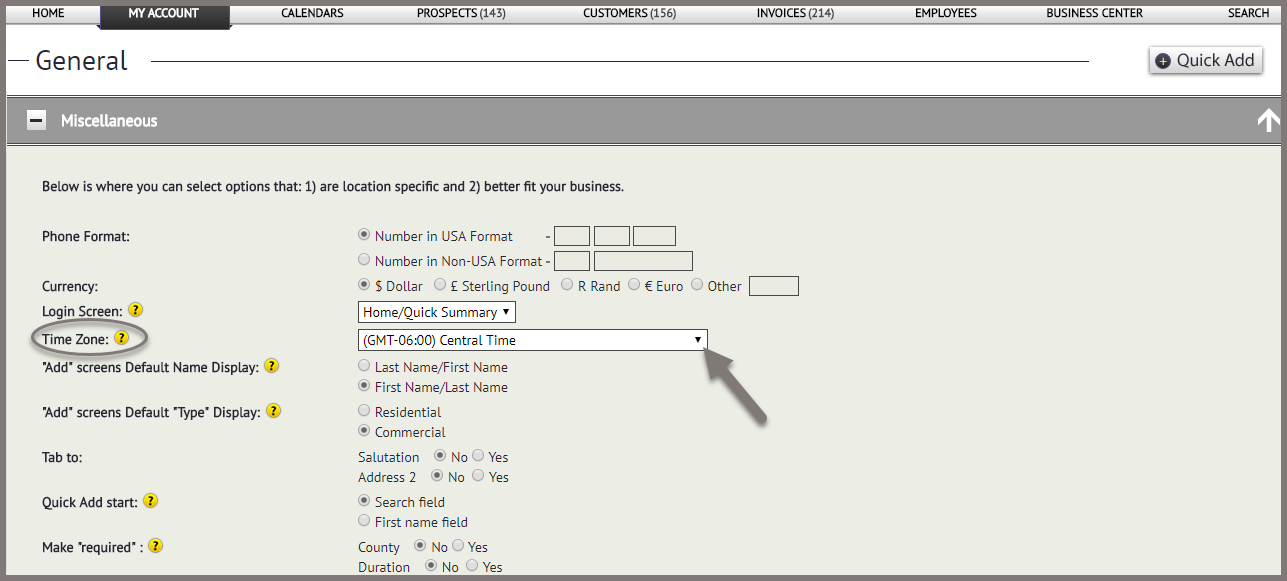Start Quick Add at First name field
This screenshot has width=1287, height=581.
click(x=364, y=521)
